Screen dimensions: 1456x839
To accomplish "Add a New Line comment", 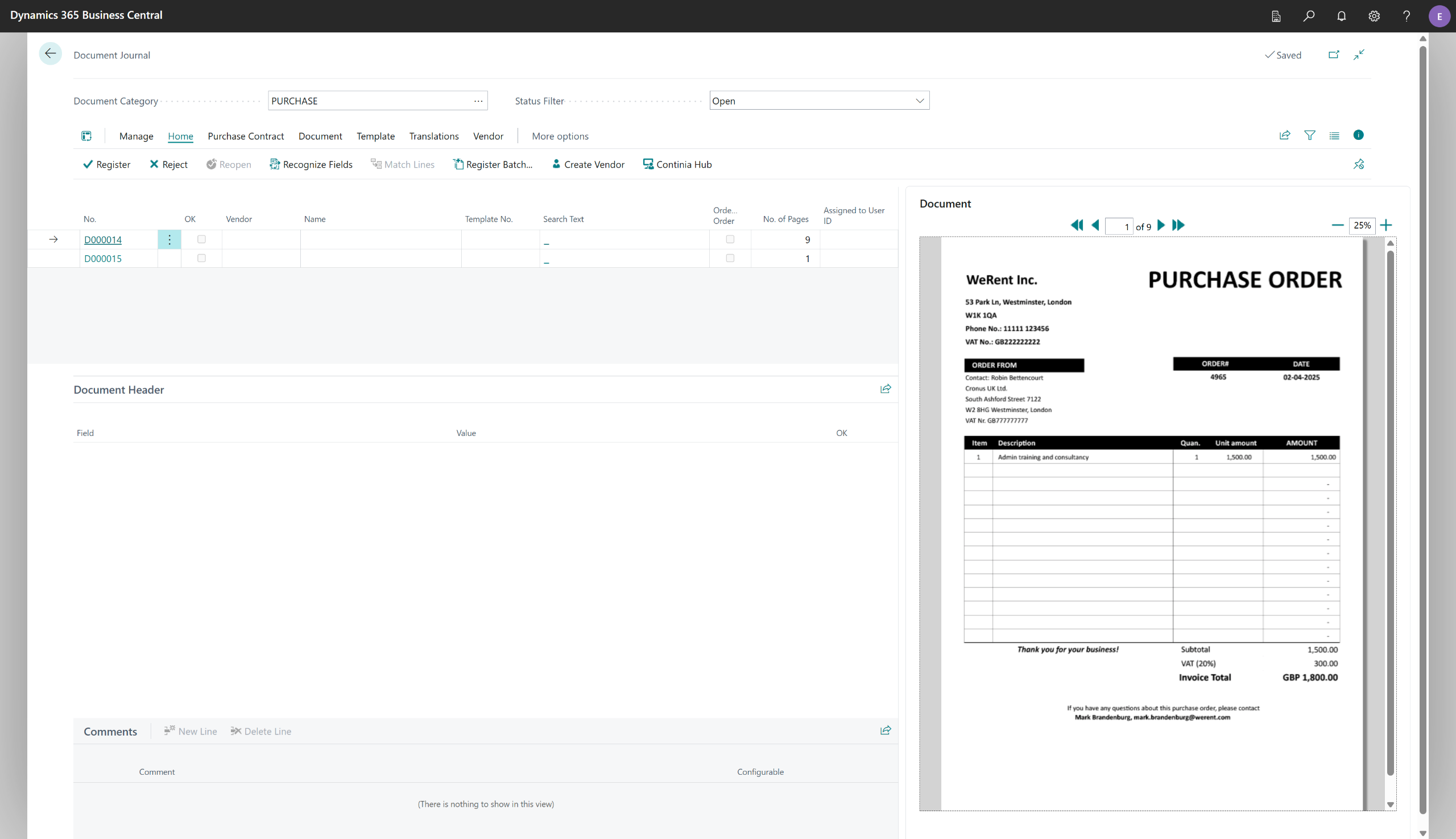I will click(191, 731).
